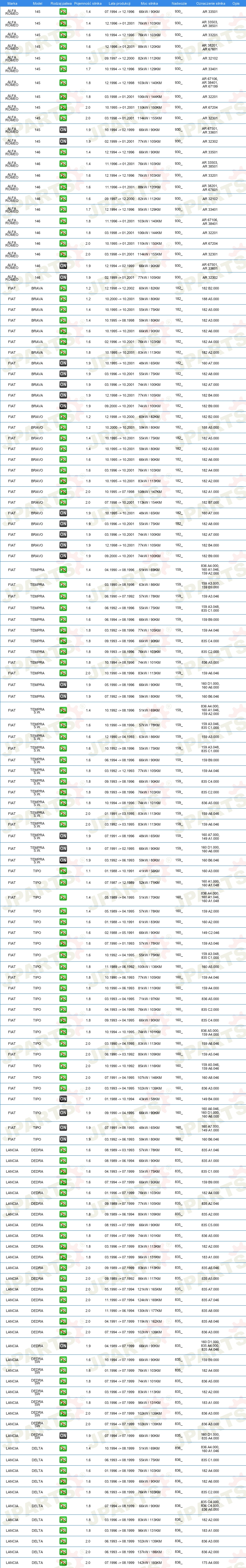Click power 137kW / 186KM in Delta row
The width and height of the screenshot is (246, 1568).
pos(149,1552)
